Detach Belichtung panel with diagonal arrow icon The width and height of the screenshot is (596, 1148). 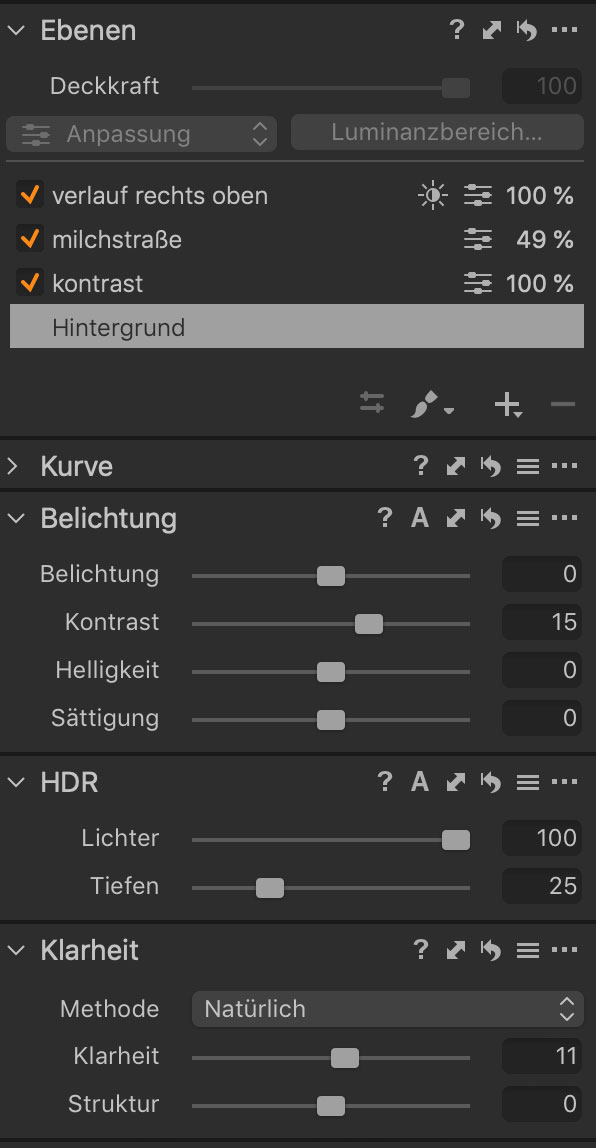point(455,518)
